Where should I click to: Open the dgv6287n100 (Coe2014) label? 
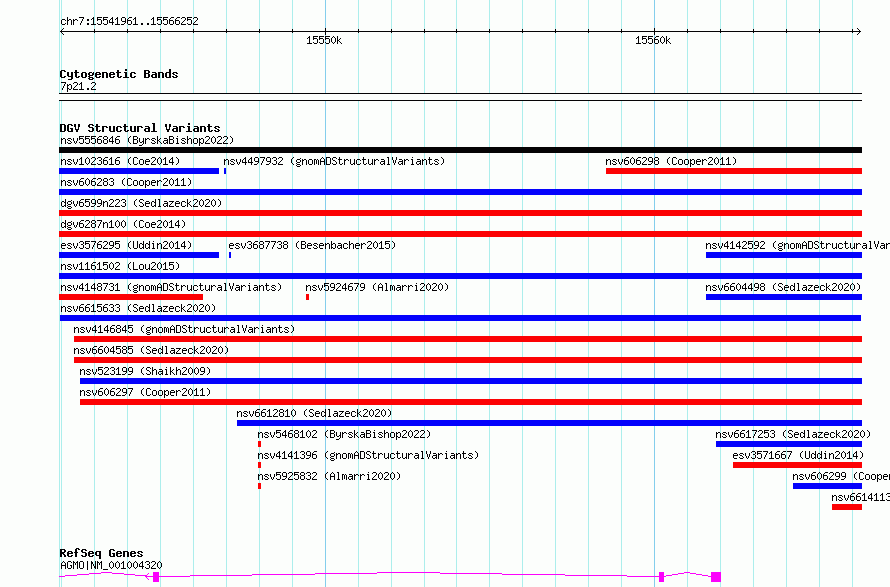123,224
